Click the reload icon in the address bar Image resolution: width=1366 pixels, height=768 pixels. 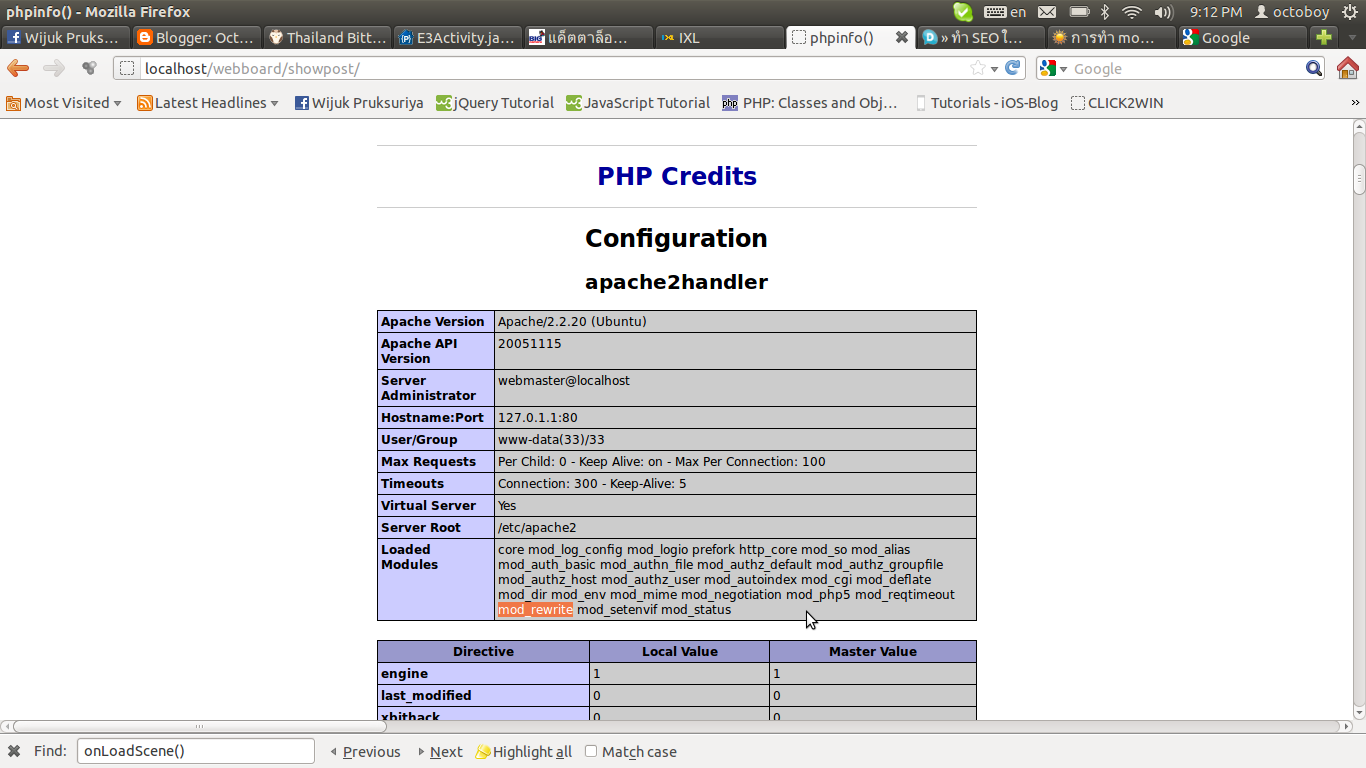click(x=1013, y=68)
